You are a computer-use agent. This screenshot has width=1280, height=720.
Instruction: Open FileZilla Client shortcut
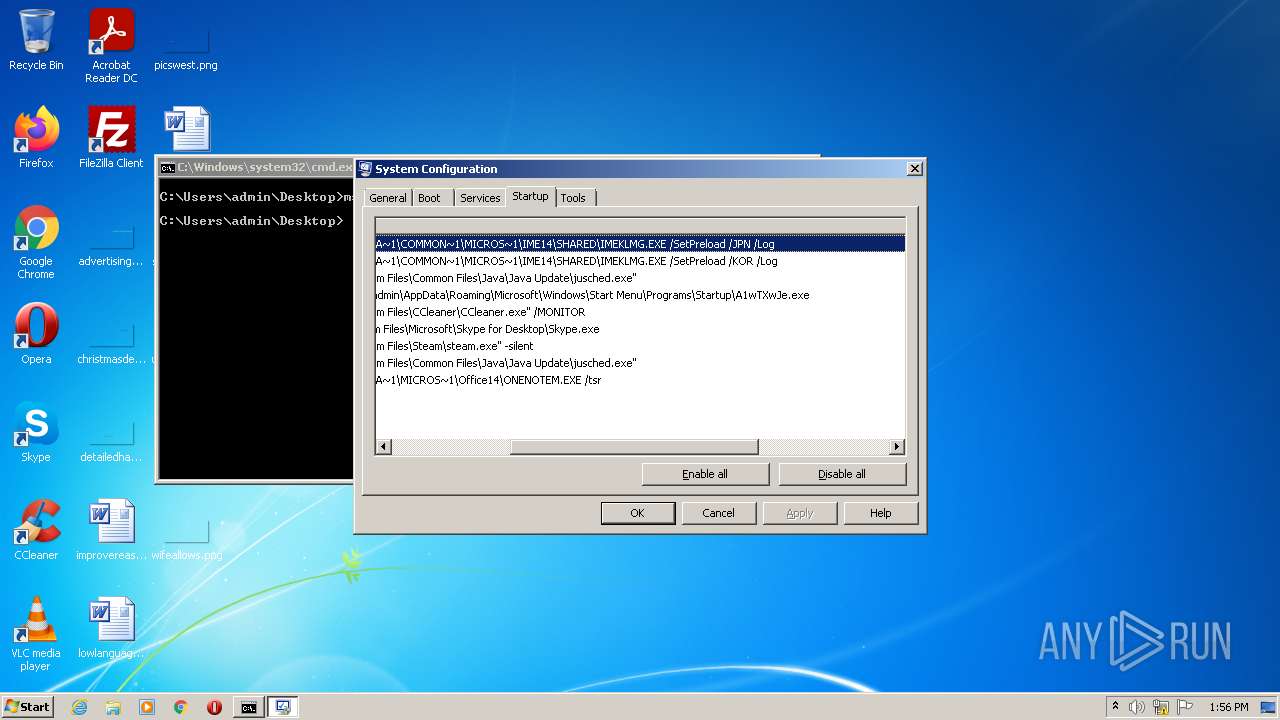pos(111,138)
